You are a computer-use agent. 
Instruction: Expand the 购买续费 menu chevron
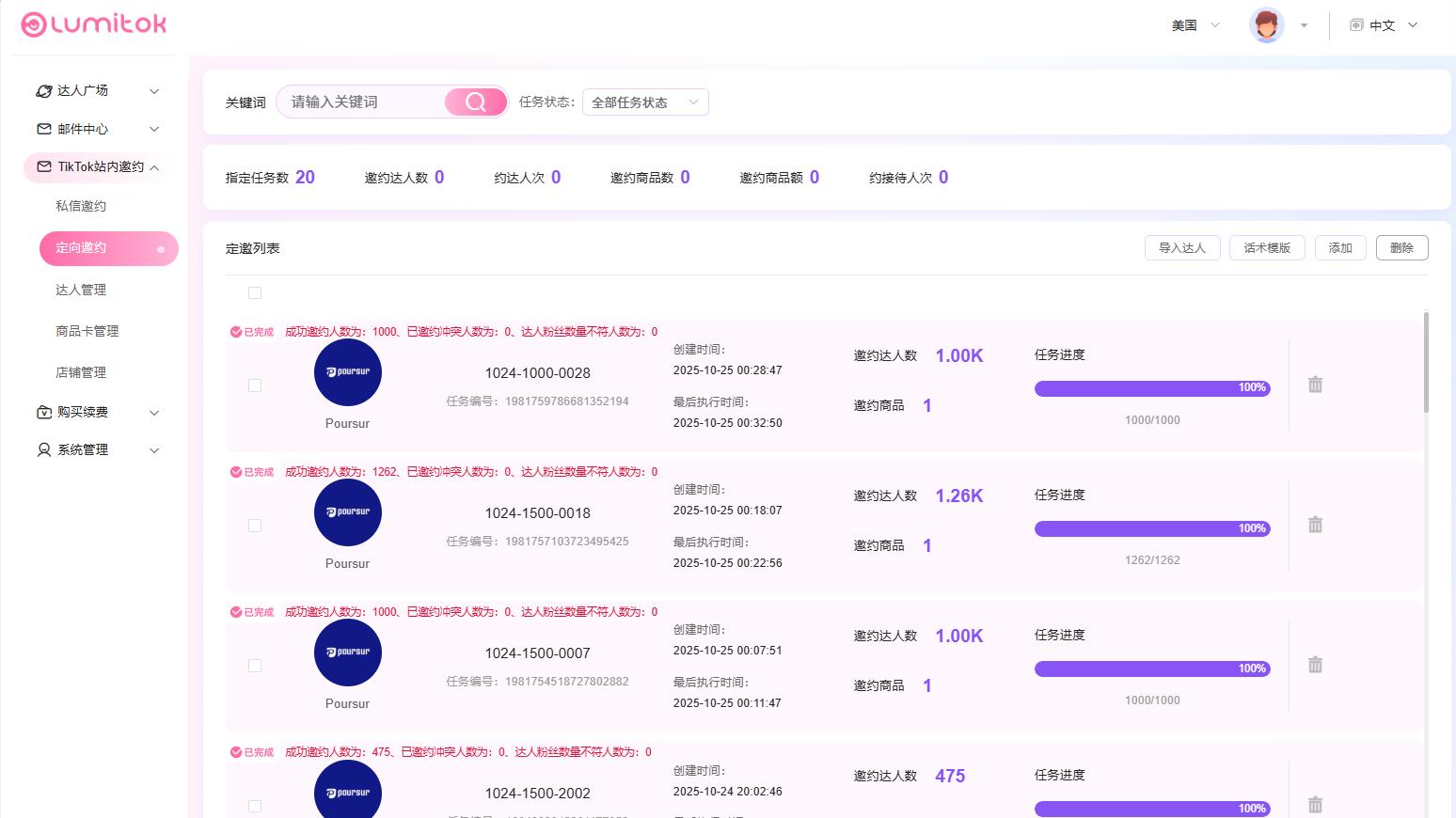(154, 413)
